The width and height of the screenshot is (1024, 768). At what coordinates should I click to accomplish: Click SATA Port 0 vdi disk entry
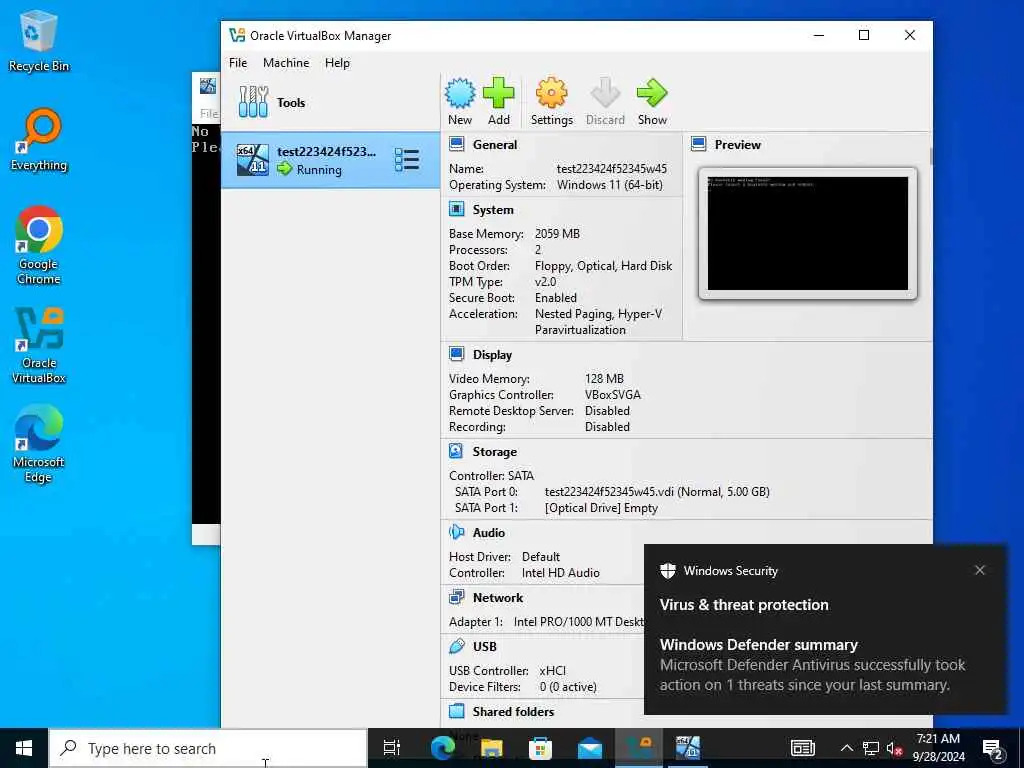[657, 491]
